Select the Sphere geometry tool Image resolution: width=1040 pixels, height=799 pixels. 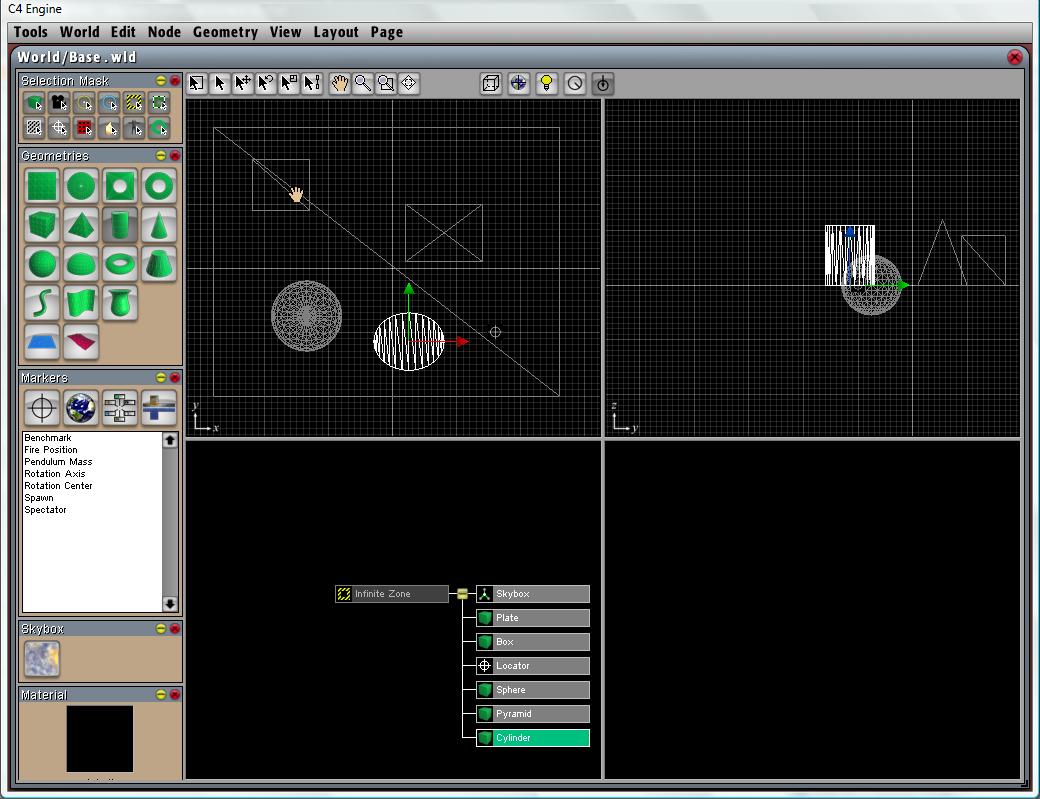pos(42,264)
